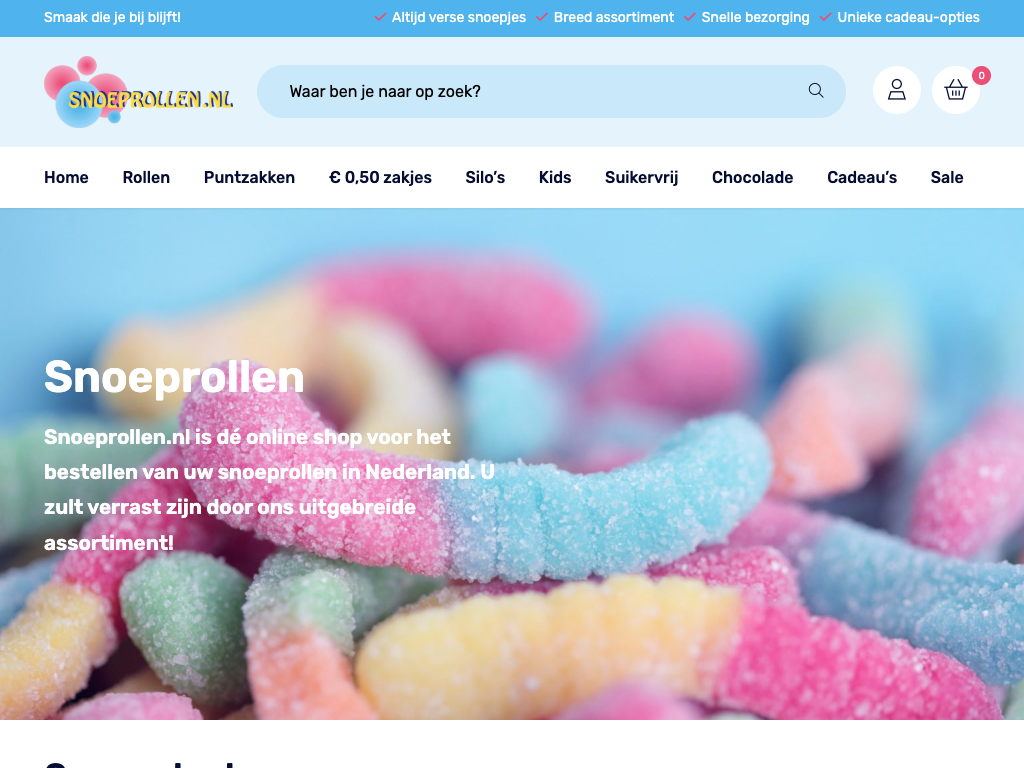Go to the Sale page
Image resolution: width=1024 pixels, height=768 pixels.
pyautogui.click(x=947, y=178)
